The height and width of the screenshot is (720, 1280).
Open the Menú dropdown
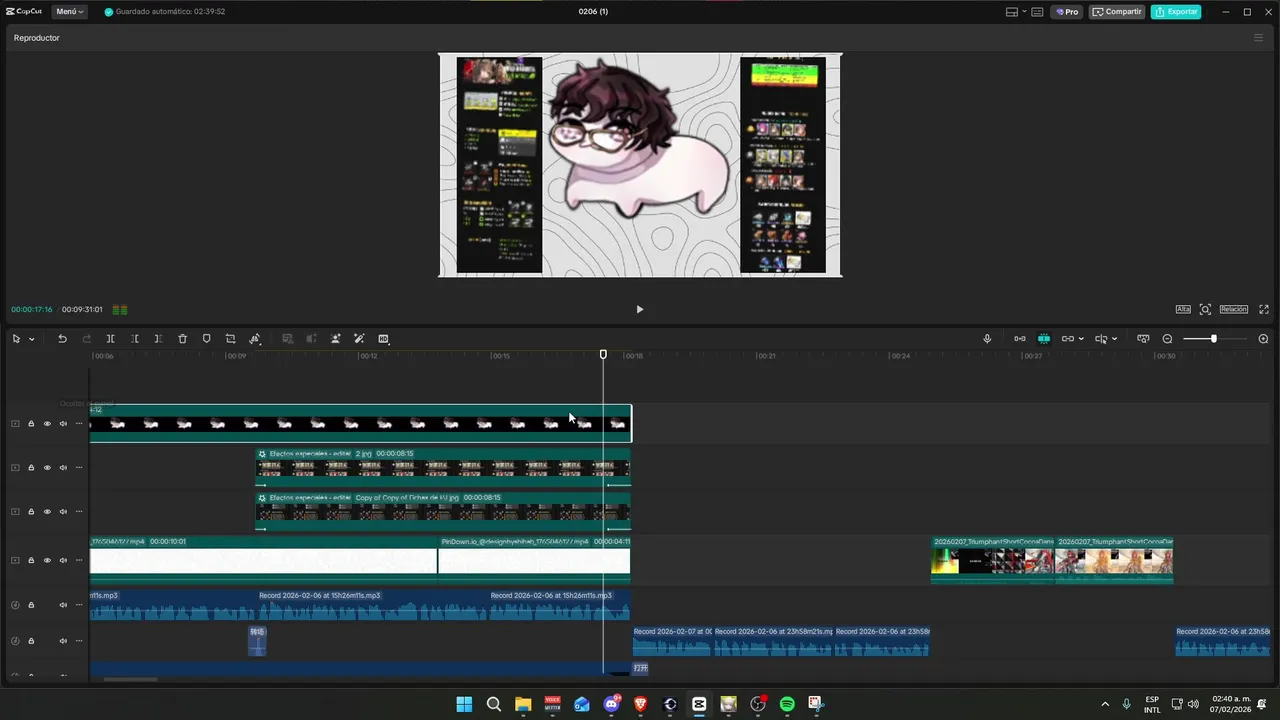coord(68,12)
